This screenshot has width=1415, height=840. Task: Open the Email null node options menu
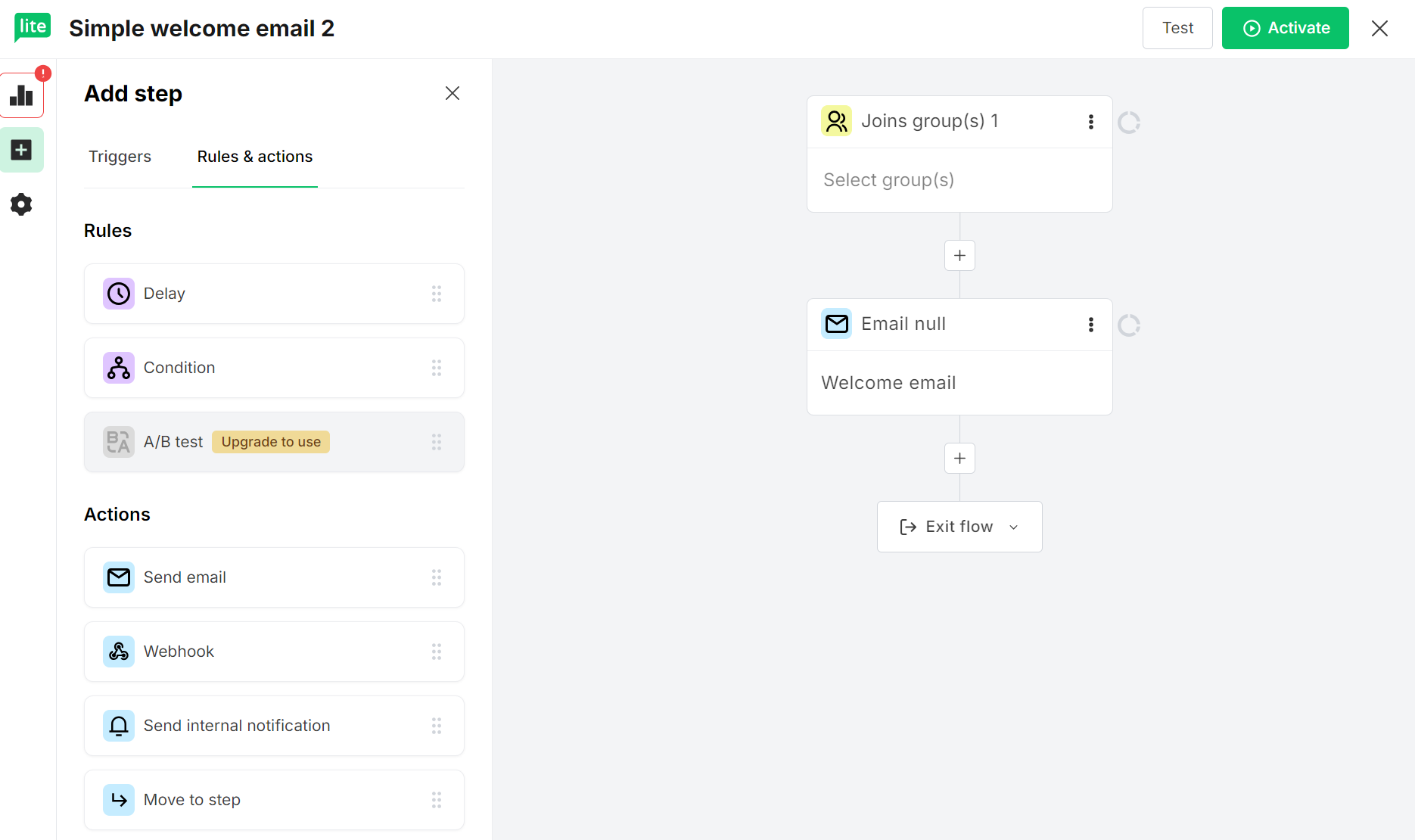[1090, 324]
